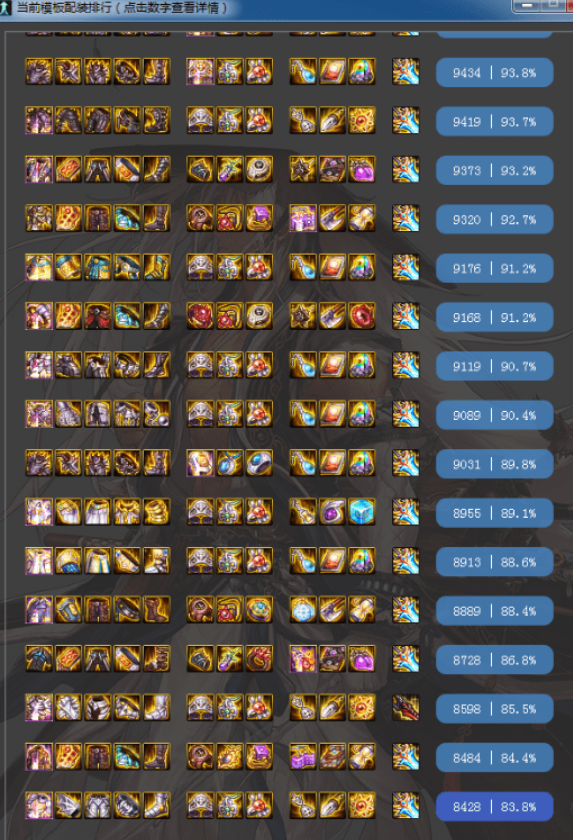The height and width of the screenshot is (840, 573).
Task: Click the blue round orb icon in the 8889 row
Action: click(x=303, y=610)
